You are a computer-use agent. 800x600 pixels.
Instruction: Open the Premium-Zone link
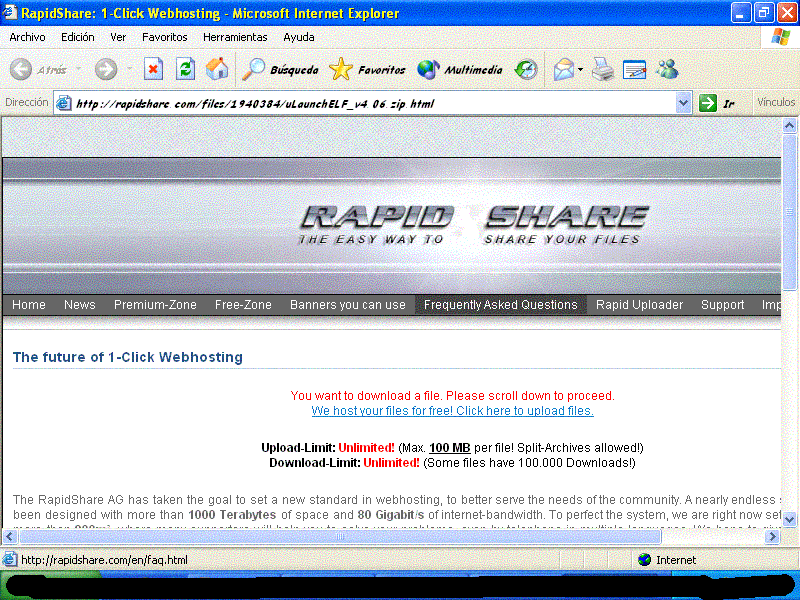coord(155,305)
